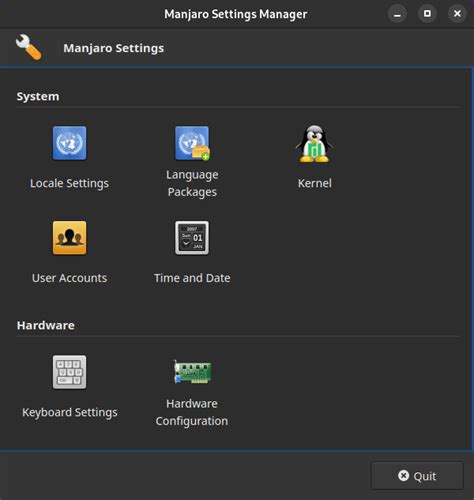The image size is (474, 500).
Task: Click the "Manjaro Settings" header text
Action: 114,48
